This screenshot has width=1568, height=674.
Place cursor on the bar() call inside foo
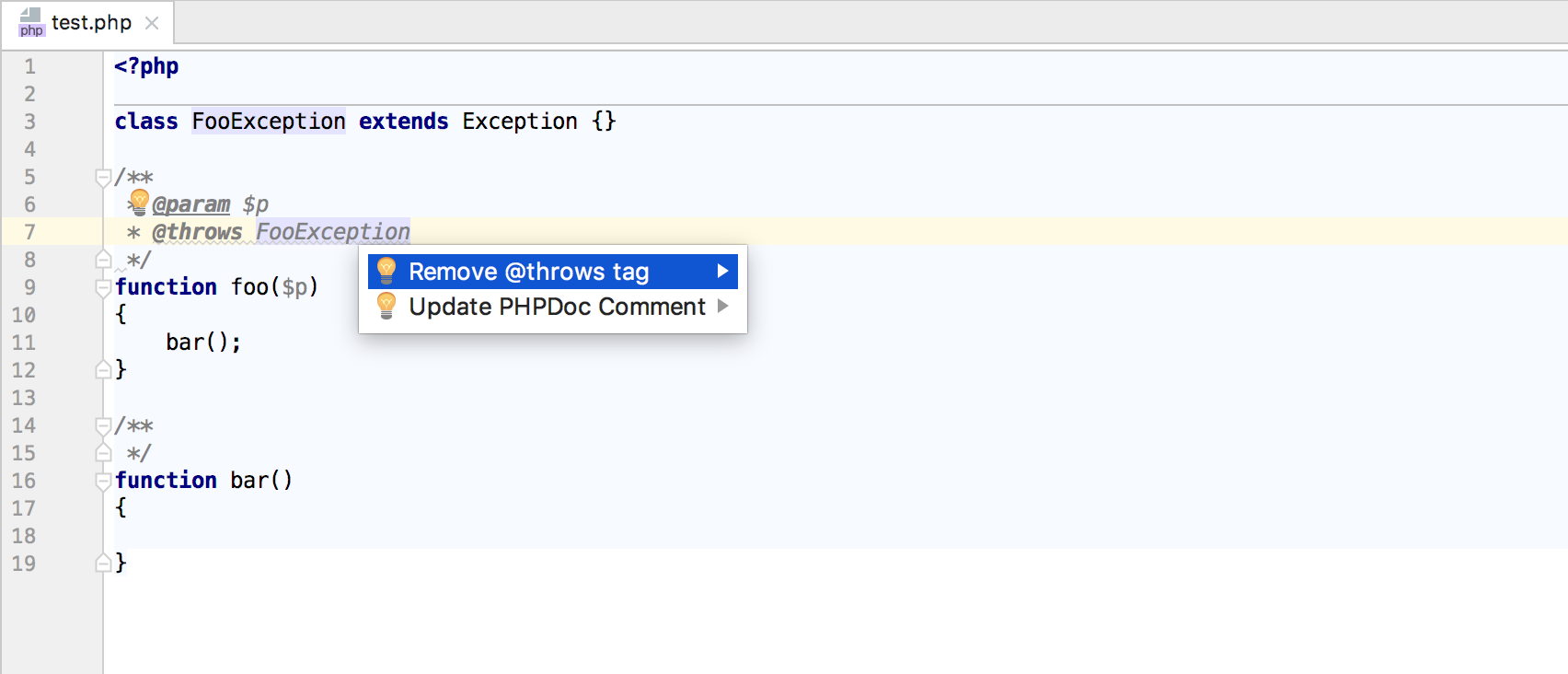click(195, 343)
